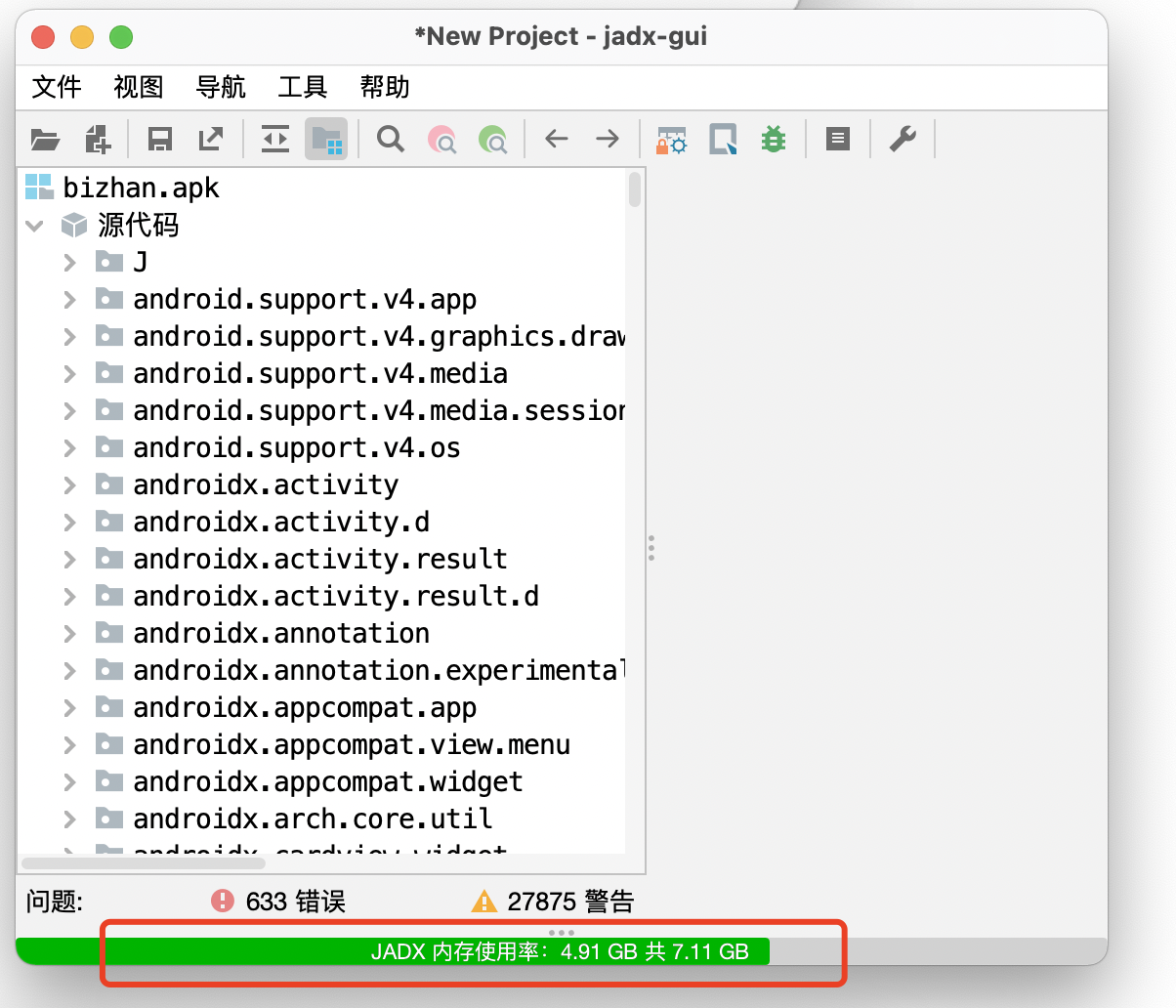Open the 工具 menu
Image resolution: width=1176 pixels, height=1008 pixels.
coord(301,87)
